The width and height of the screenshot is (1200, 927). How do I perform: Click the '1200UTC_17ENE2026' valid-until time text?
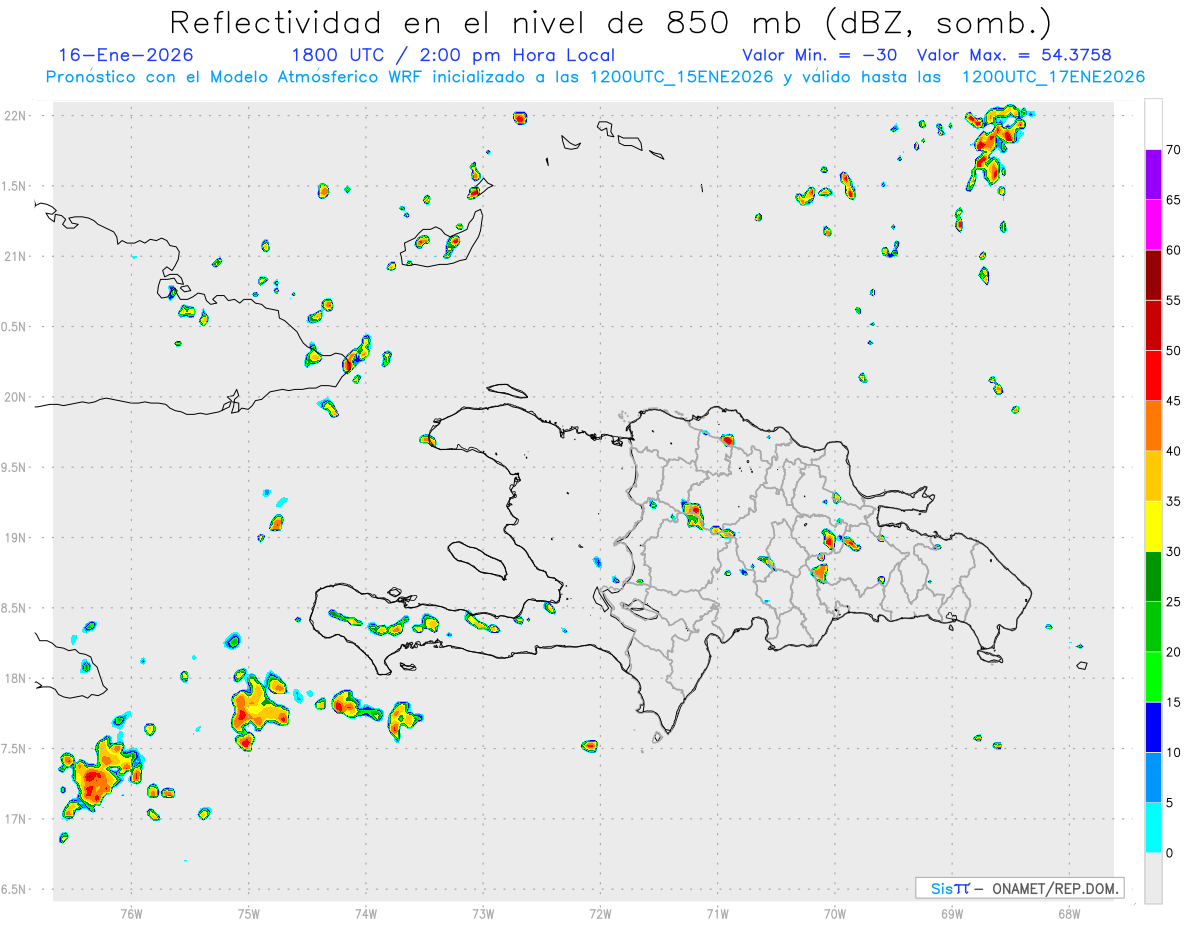(x=1053, y=77)
